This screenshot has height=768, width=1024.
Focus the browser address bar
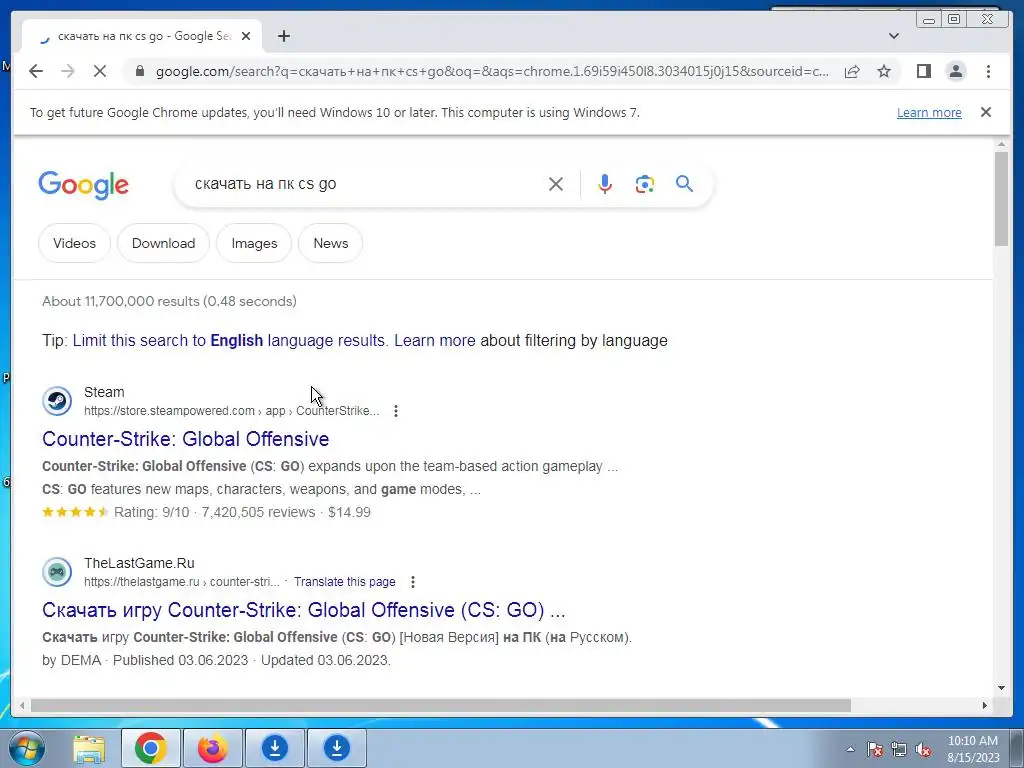click(x=492, y=71)
